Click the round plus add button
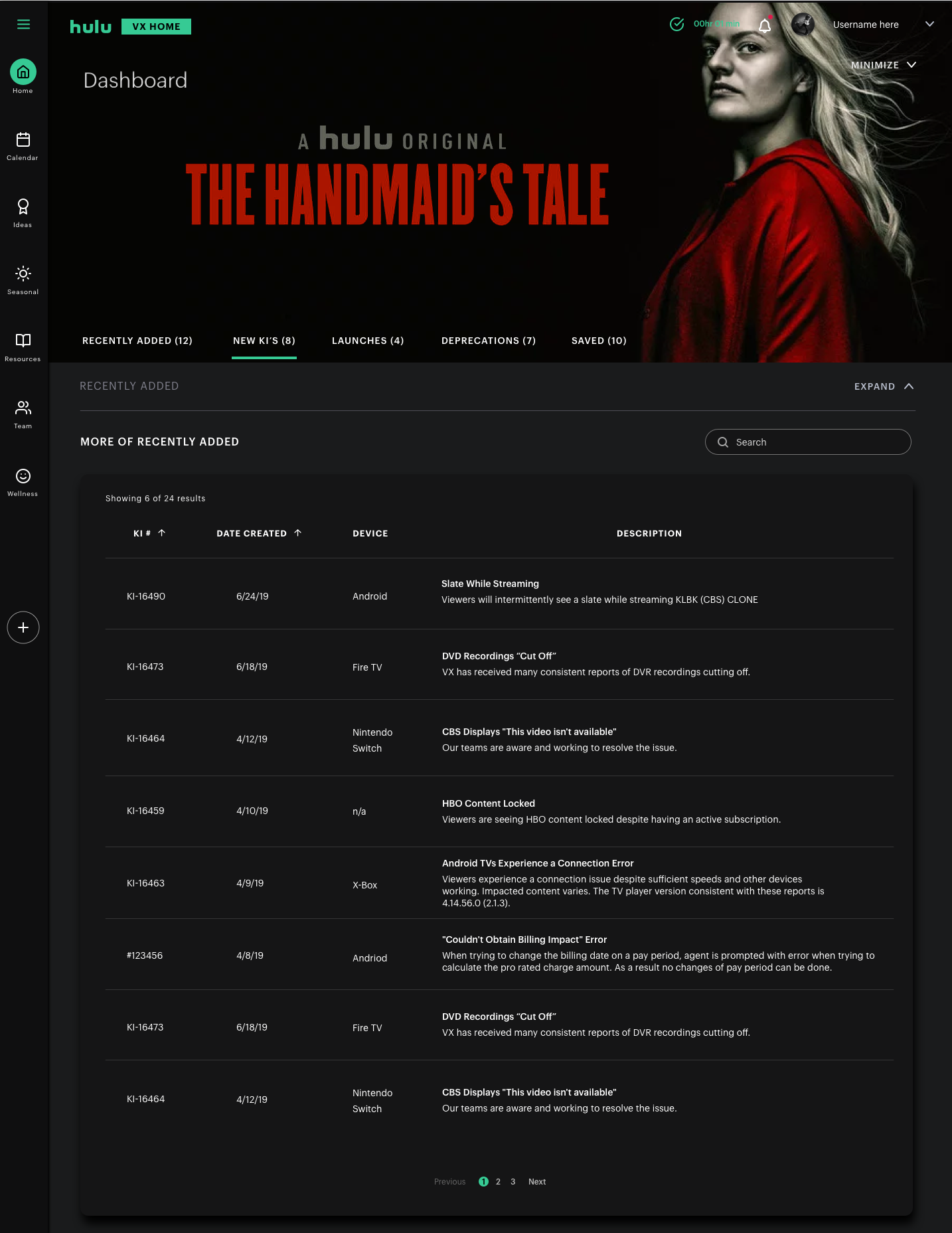The width and height of the screenshot is (952, 1233). [23, 627]
